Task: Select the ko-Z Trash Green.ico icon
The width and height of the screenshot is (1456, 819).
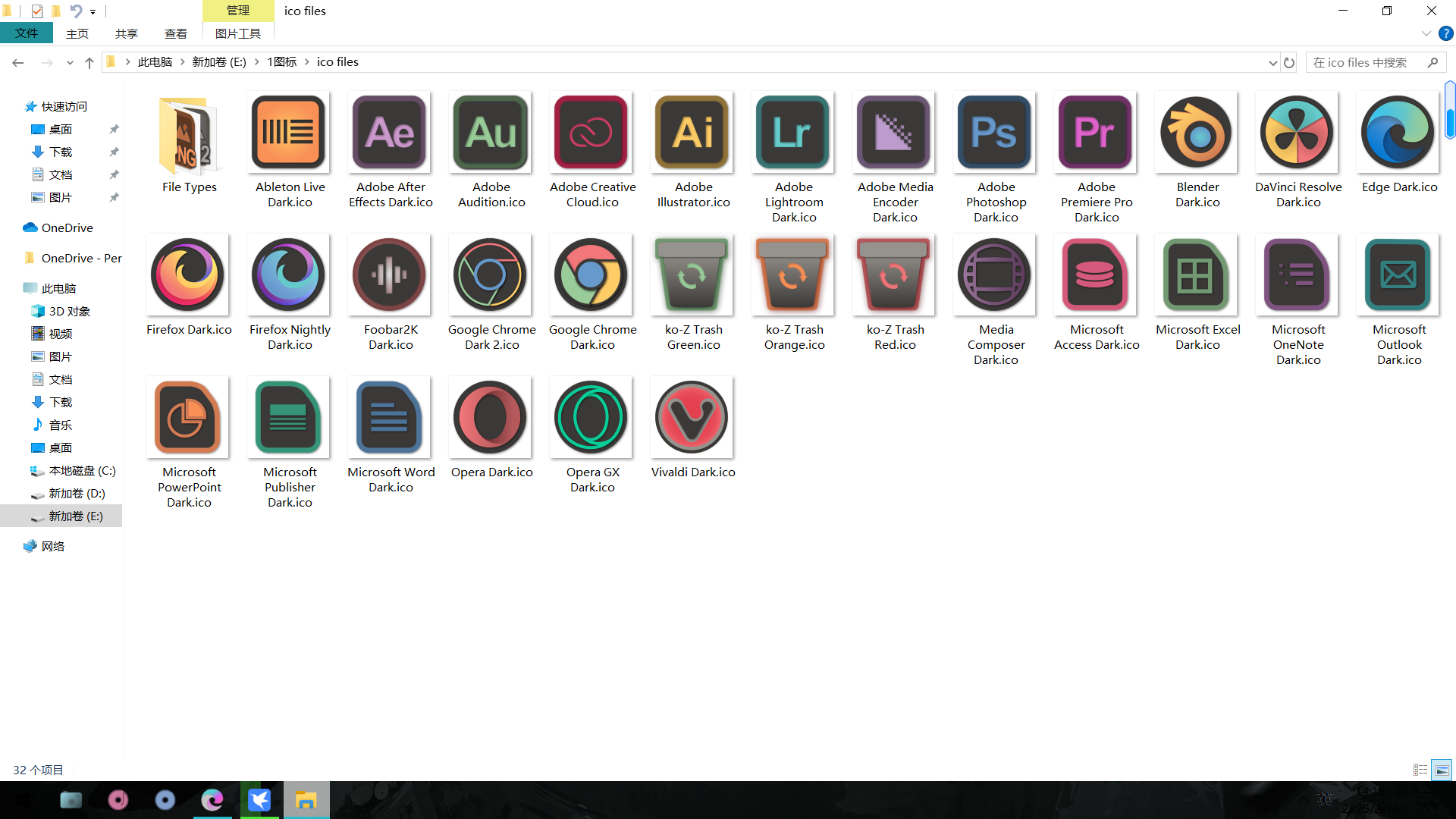Action: pos(693,275)
